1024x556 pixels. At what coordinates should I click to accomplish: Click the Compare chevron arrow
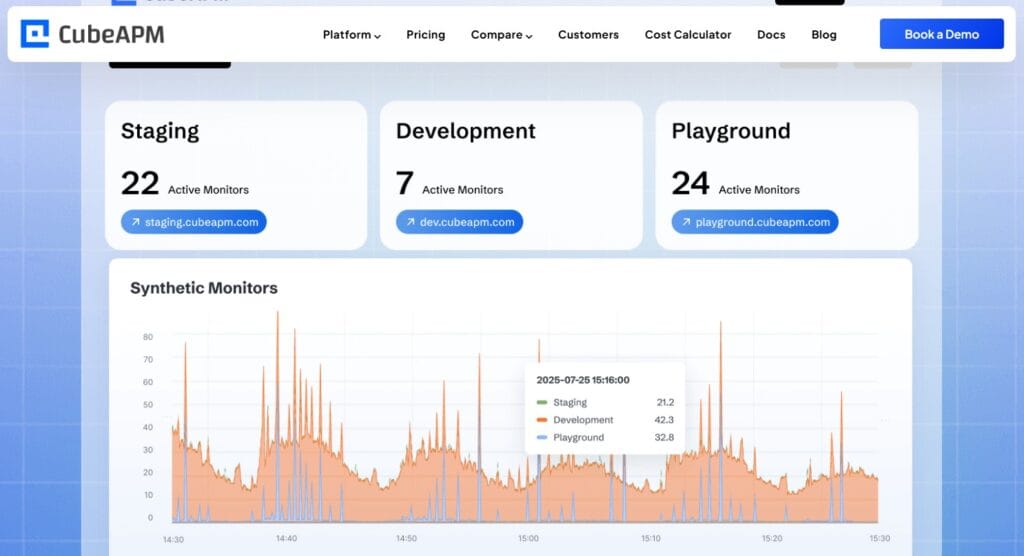click(529, 36)
